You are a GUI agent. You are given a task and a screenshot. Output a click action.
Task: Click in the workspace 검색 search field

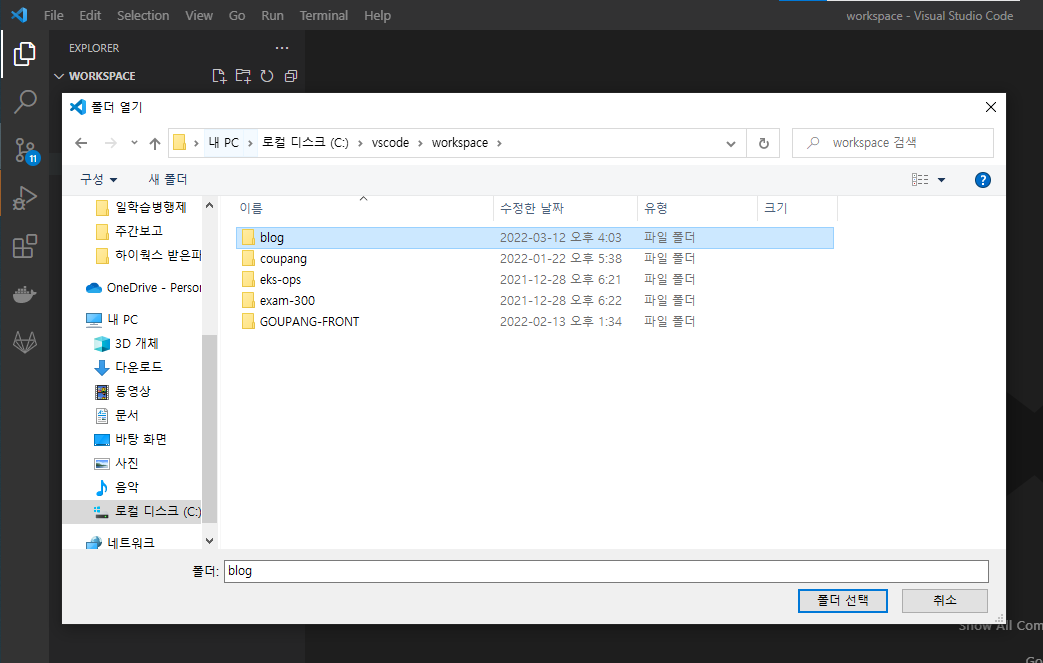(x=893, y=143)
